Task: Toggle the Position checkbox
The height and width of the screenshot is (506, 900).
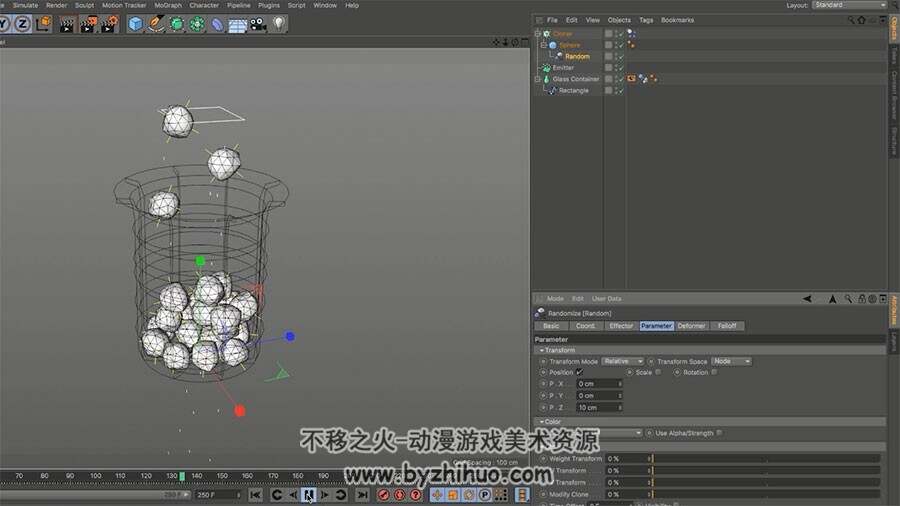Action: pos(579,372)
